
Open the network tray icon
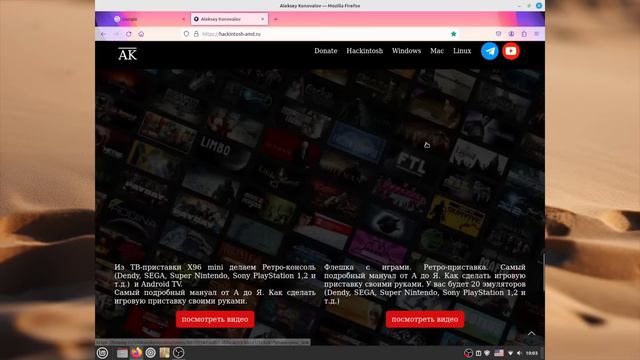[510, 353]
